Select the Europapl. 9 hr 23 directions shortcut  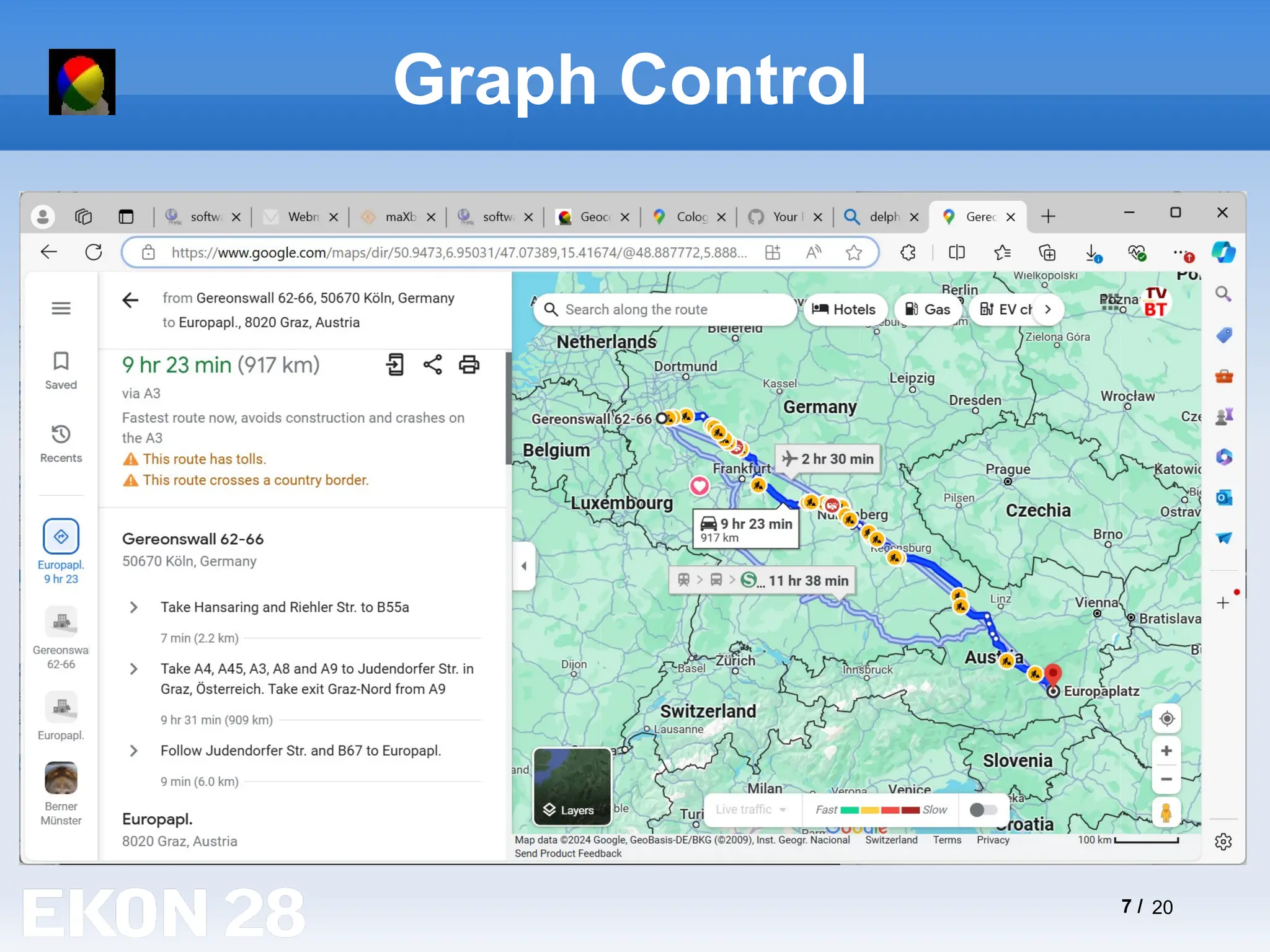pos(61,552)
